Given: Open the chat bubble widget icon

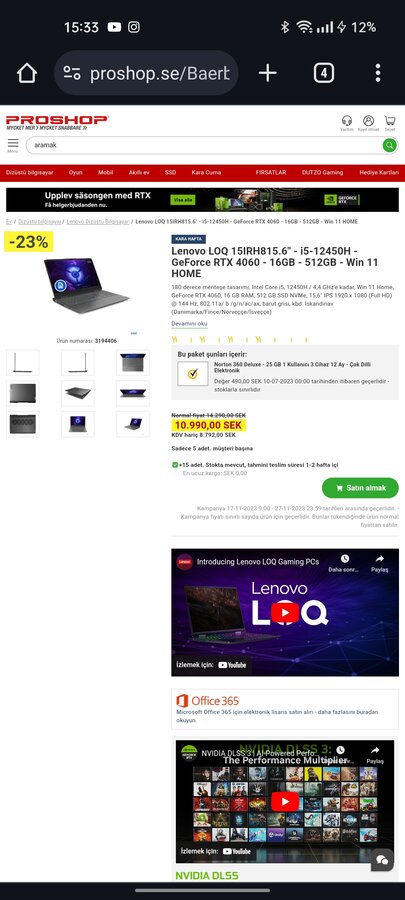Looking at the screenshot, I should 381,859.
